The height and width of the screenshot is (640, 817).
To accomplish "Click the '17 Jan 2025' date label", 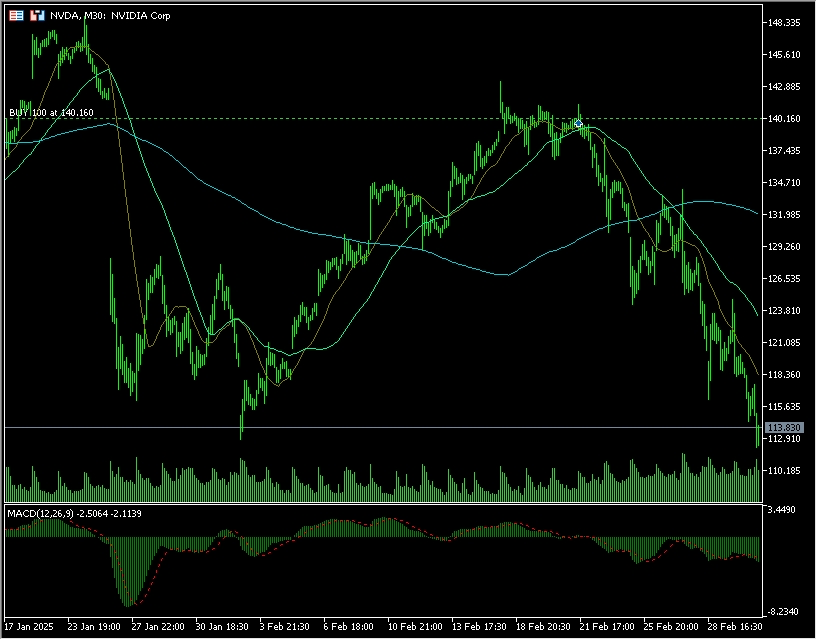I will 29,627.
